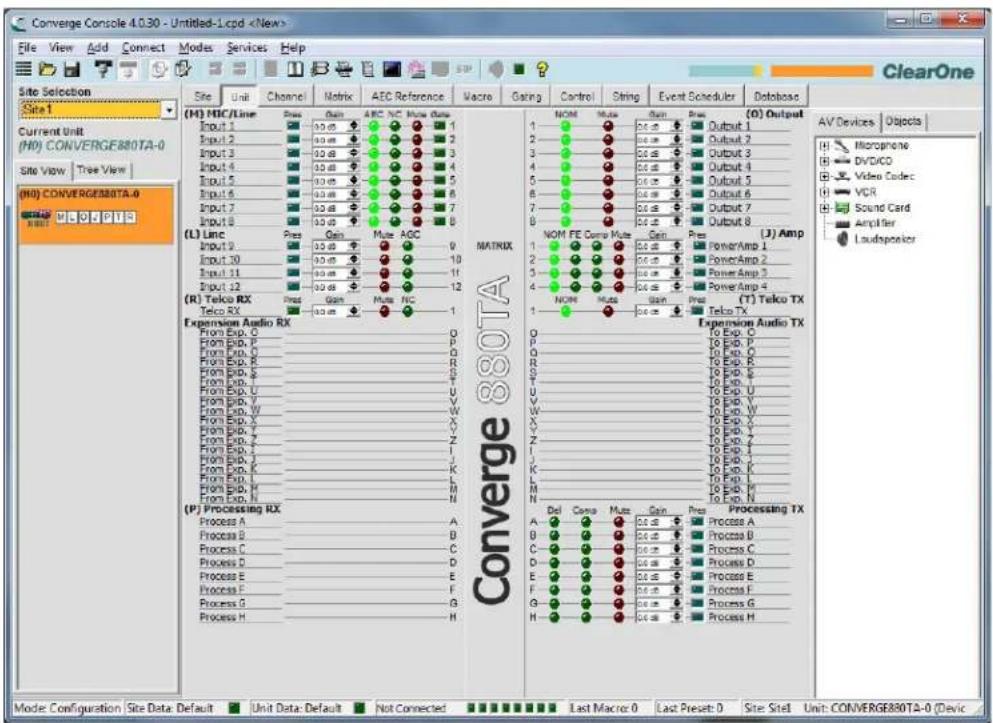Click the Input 1 Gate indicator icon
Screen dimensions: 993x723
click(440, 125)
